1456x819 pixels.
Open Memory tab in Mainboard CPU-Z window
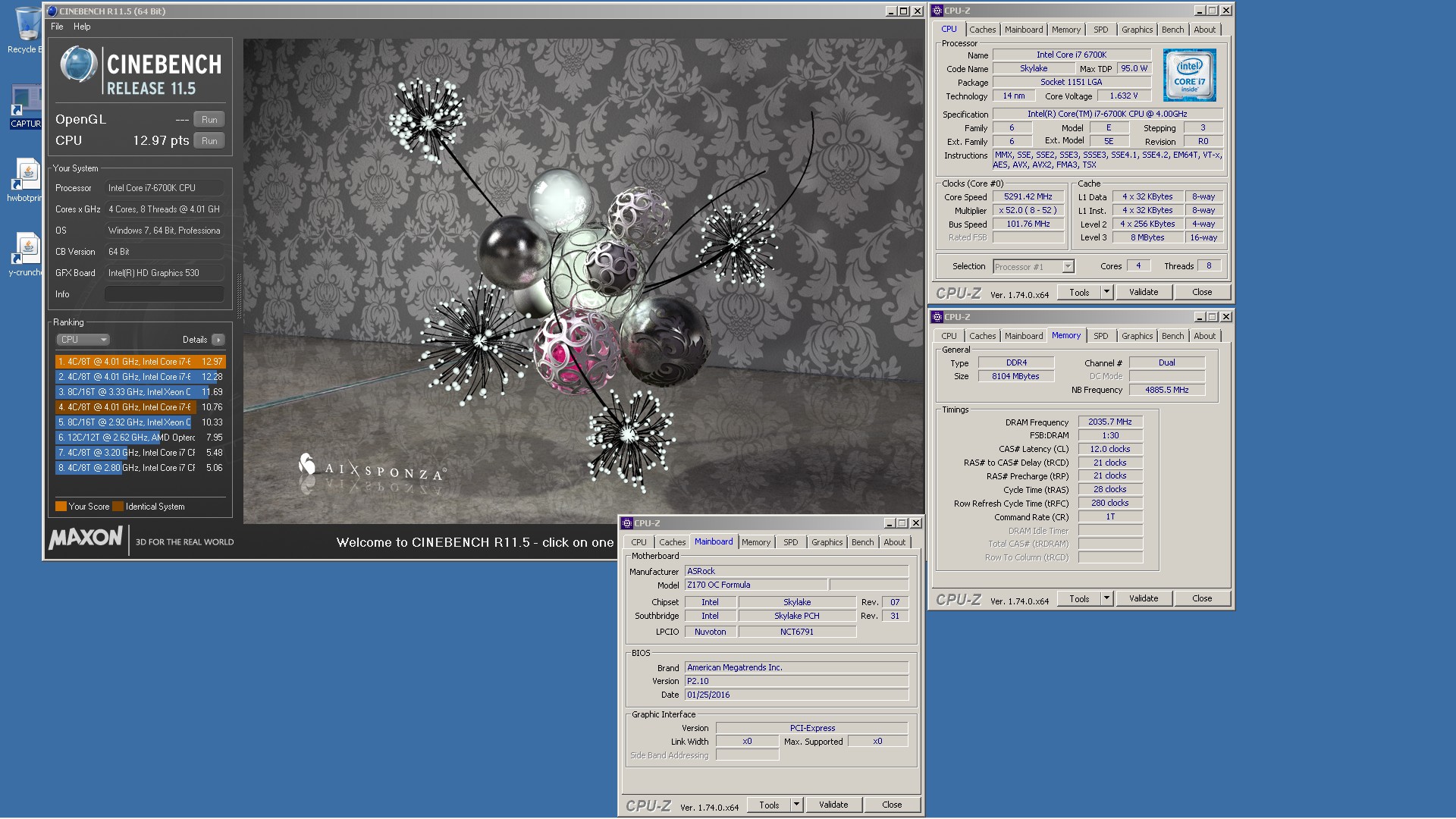(x=755, y=542)
